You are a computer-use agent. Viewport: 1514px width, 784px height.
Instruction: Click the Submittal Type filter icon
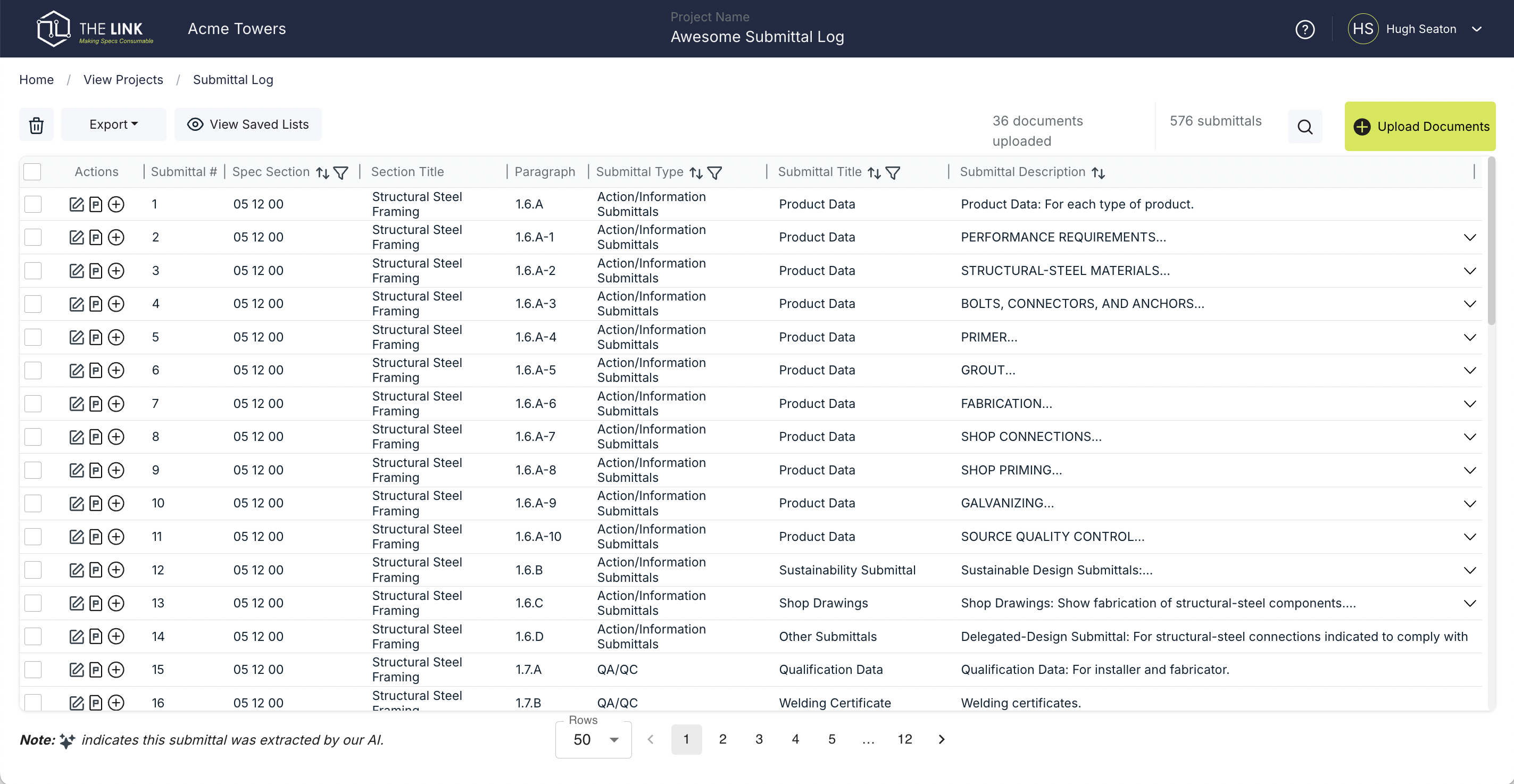click(714, 172)
